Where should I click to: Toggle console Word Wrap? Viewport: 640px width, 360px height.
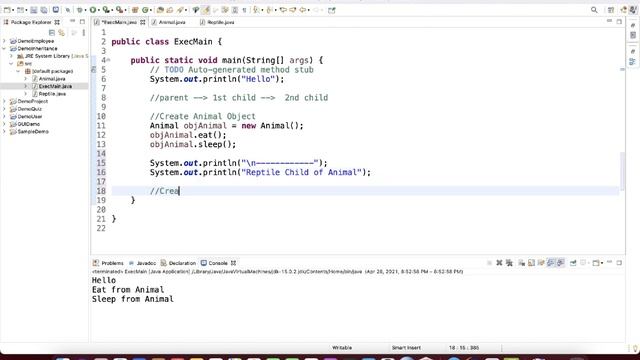coord(541,263)
